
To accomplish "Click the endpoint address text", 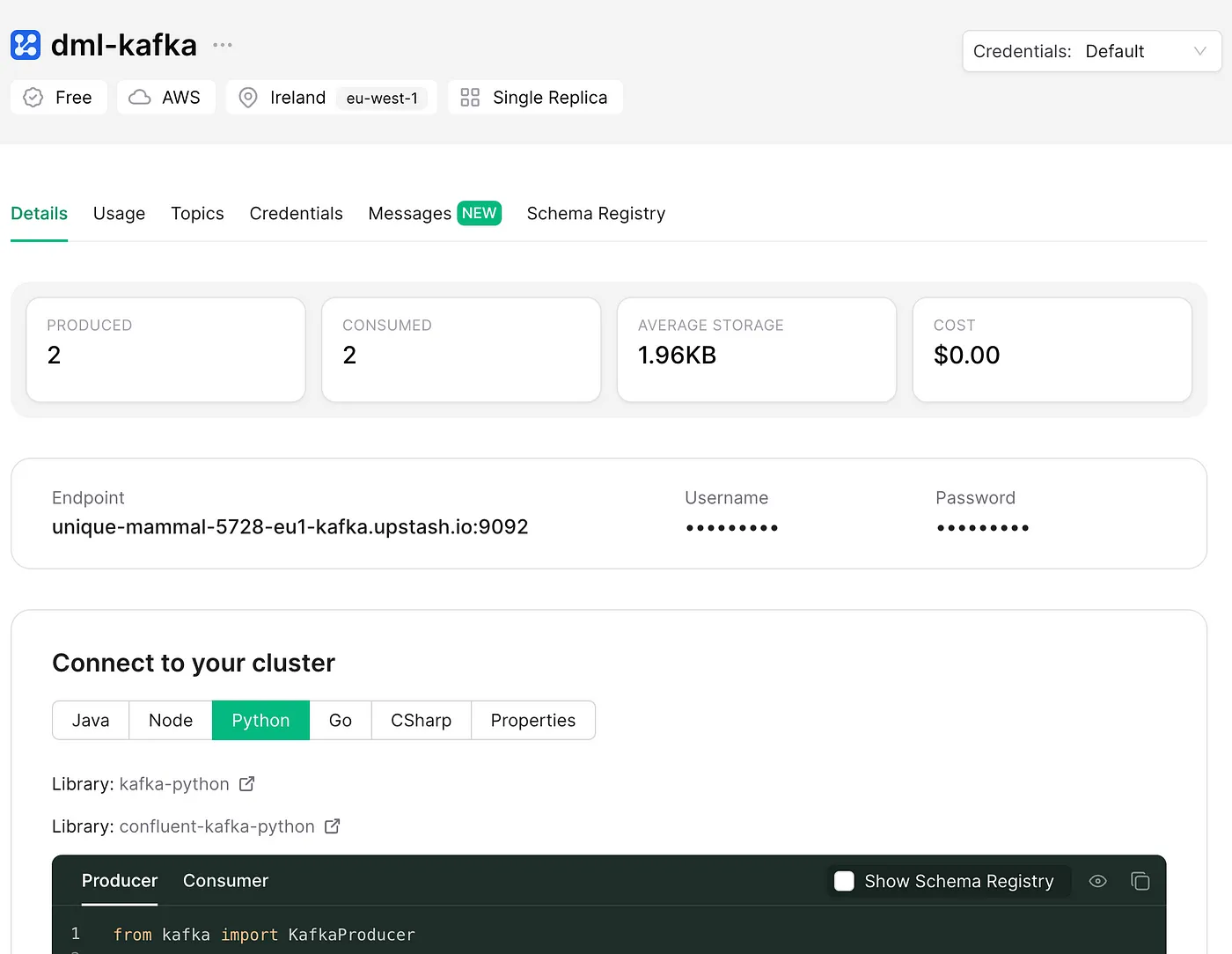I will [x=290, y=527].
